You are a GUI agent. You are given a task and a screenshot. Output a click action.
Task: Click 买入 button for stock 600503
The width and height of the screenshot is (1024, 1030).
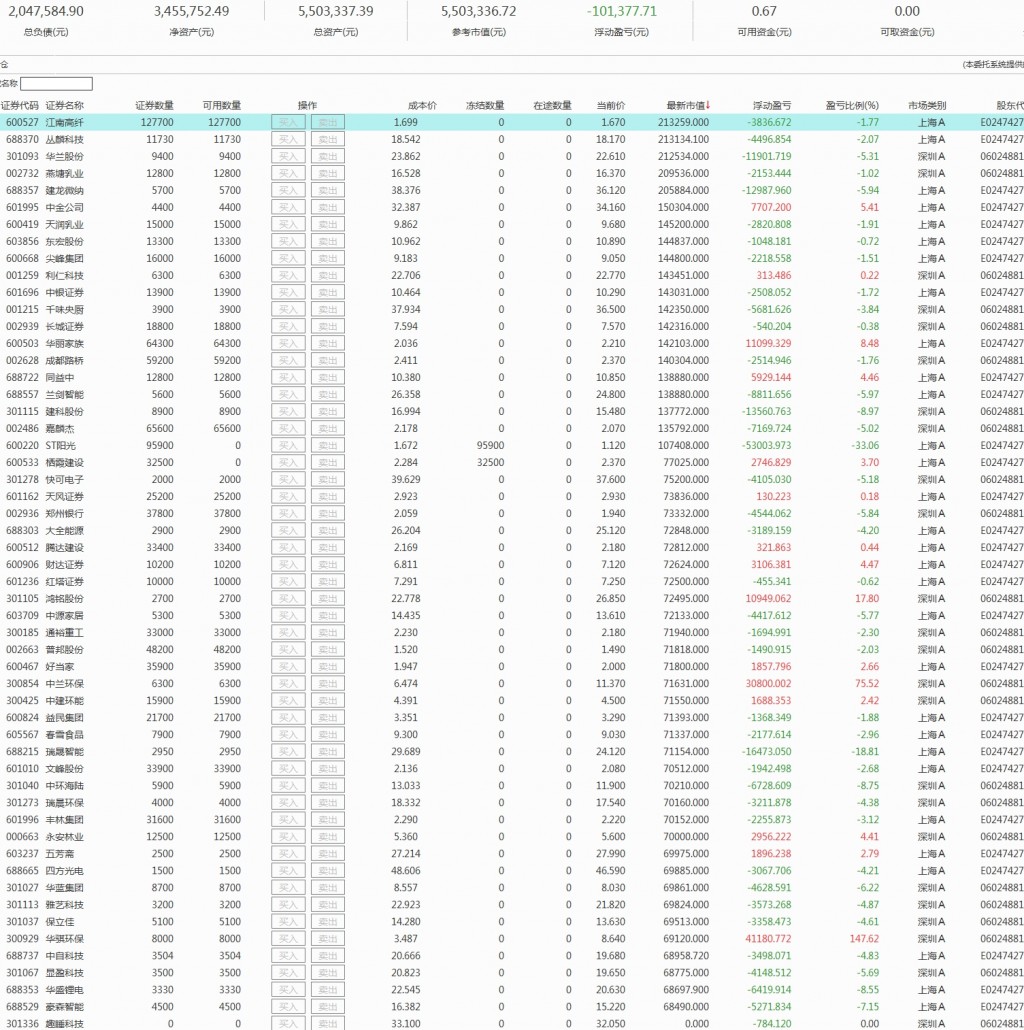288,344
